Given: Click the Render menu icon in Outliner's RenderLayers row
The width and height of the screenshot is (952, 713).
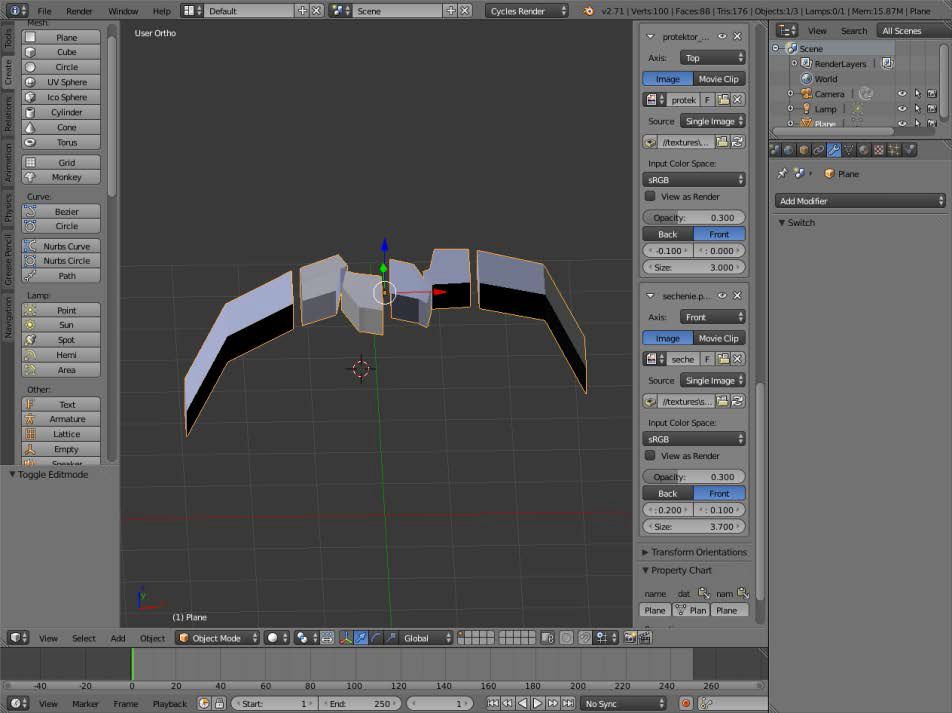Looking at the screenshot, I should tap(886, 63).
